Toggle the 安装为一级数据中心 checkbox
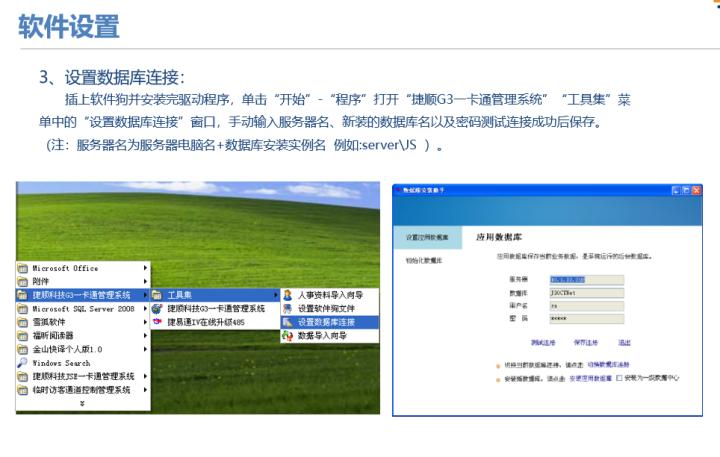The height and width of the screenshot is (457, 720). pos(619,378)
